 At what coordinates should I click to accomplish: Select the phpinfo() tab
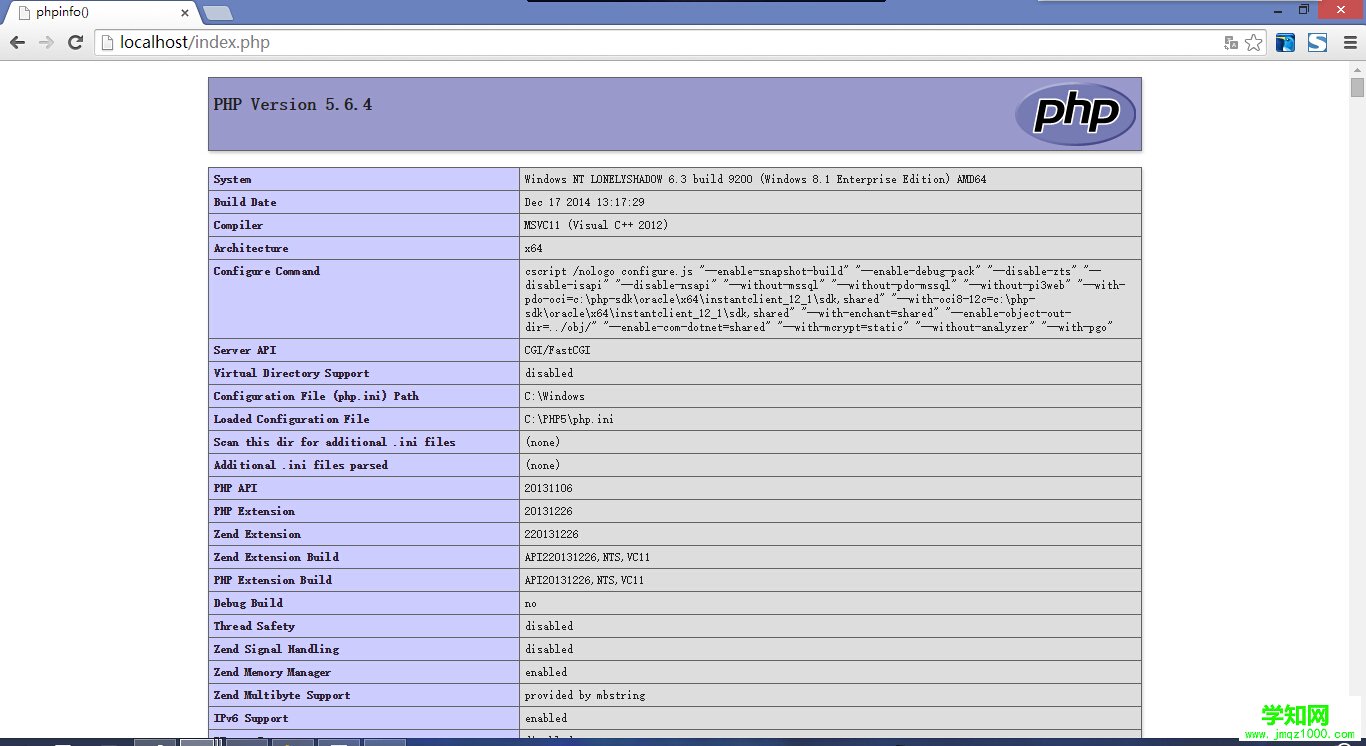100,13
